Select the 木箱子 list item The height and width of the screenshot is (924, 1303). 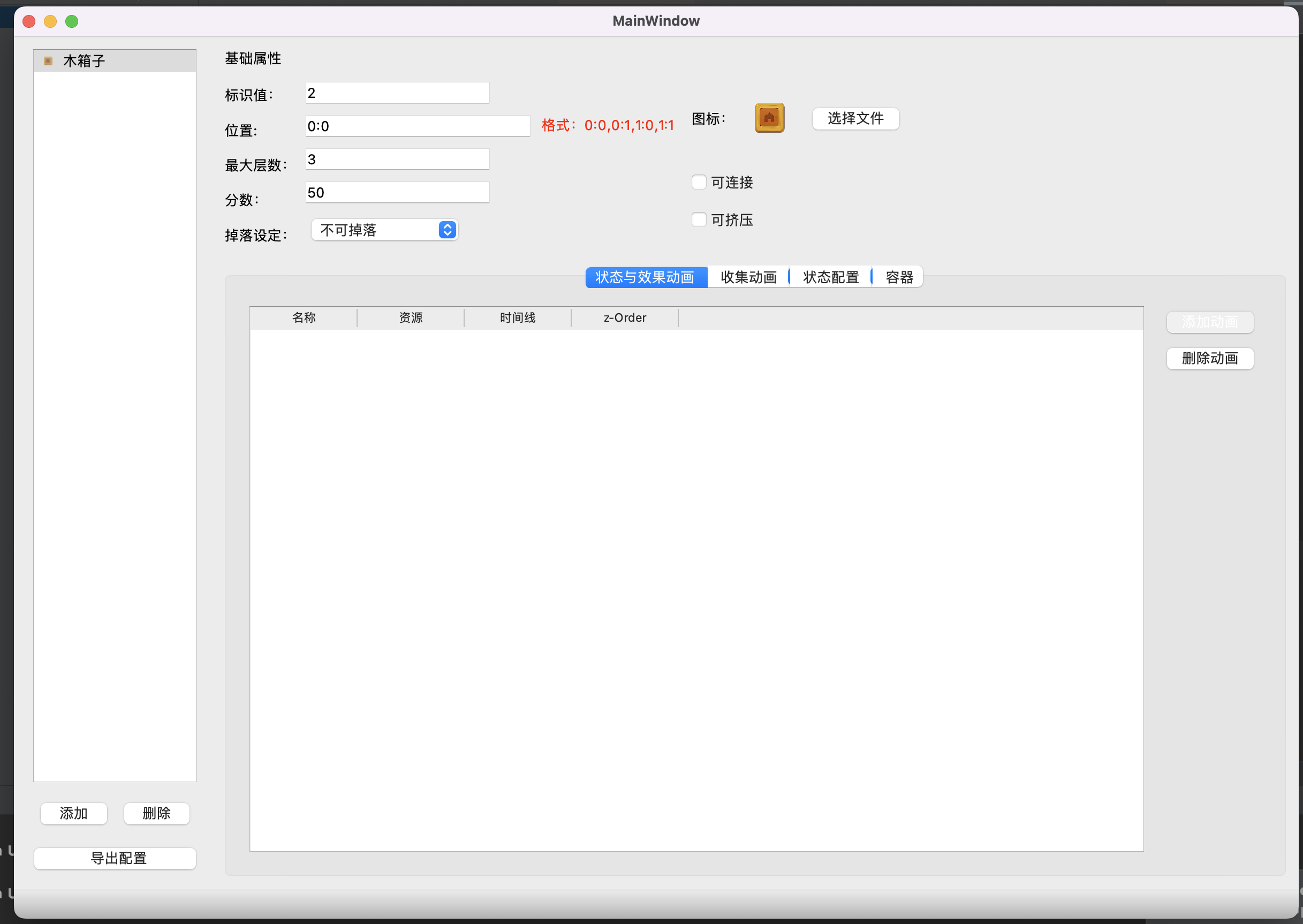tap(84, 61)
